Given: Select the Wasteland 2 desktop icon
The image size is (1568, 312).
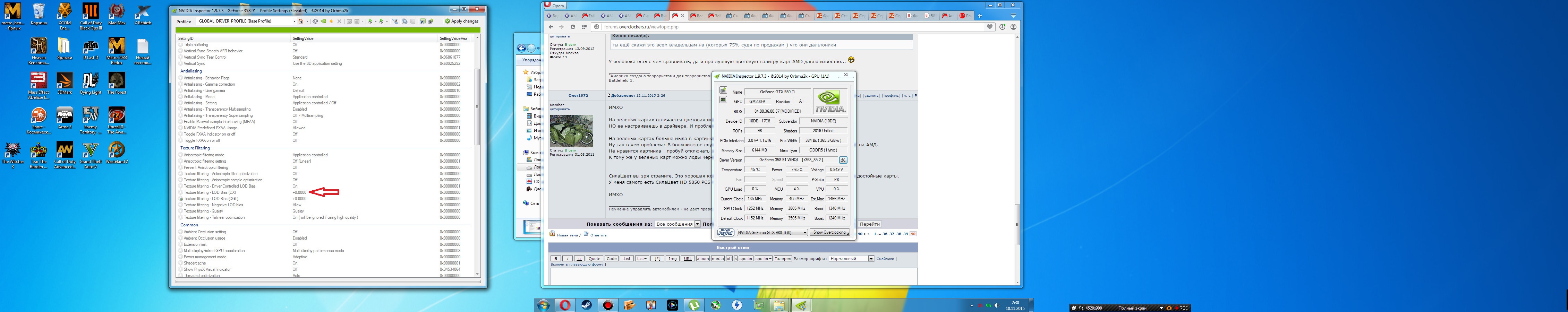Looking at the screenshot, I should 117,153.
